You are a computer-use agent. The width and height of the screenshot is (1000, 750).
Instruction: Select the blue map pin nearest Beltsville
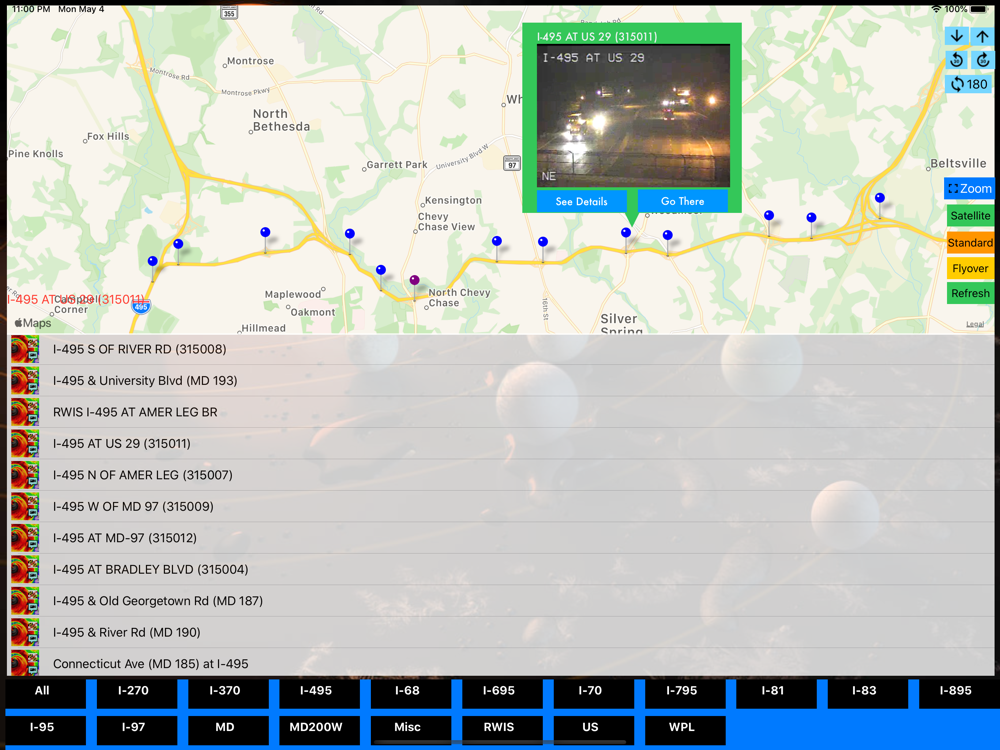[879, 198]
